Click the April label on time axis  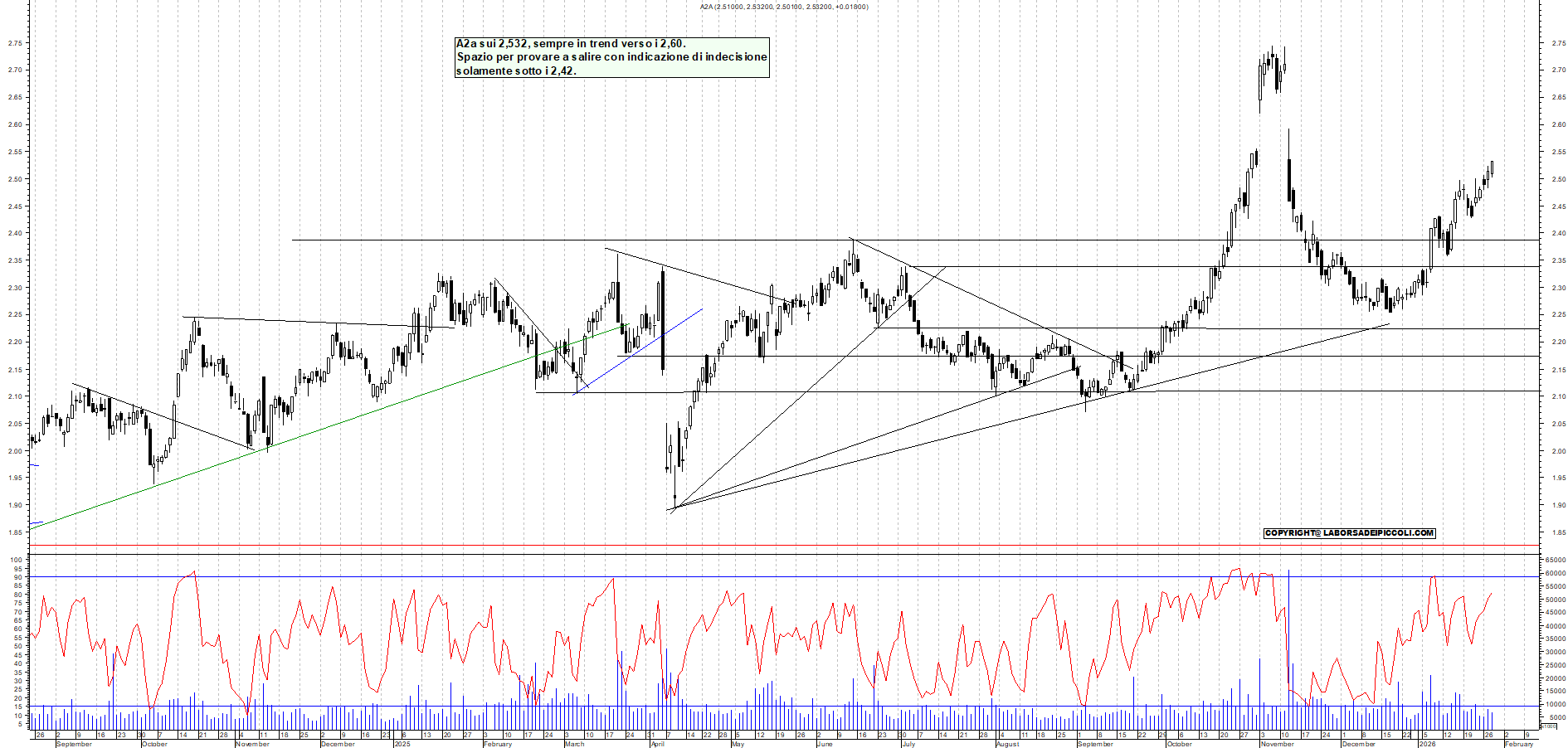tap(657, 744)
